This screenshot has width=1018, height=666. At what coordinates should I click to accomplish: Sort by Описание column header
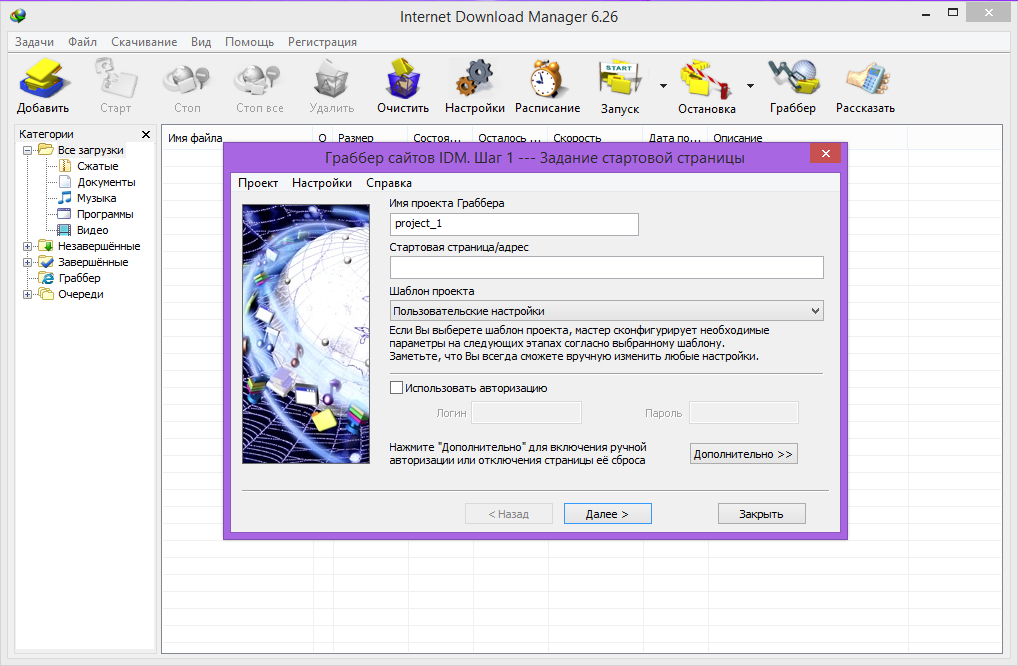point(807,138)
